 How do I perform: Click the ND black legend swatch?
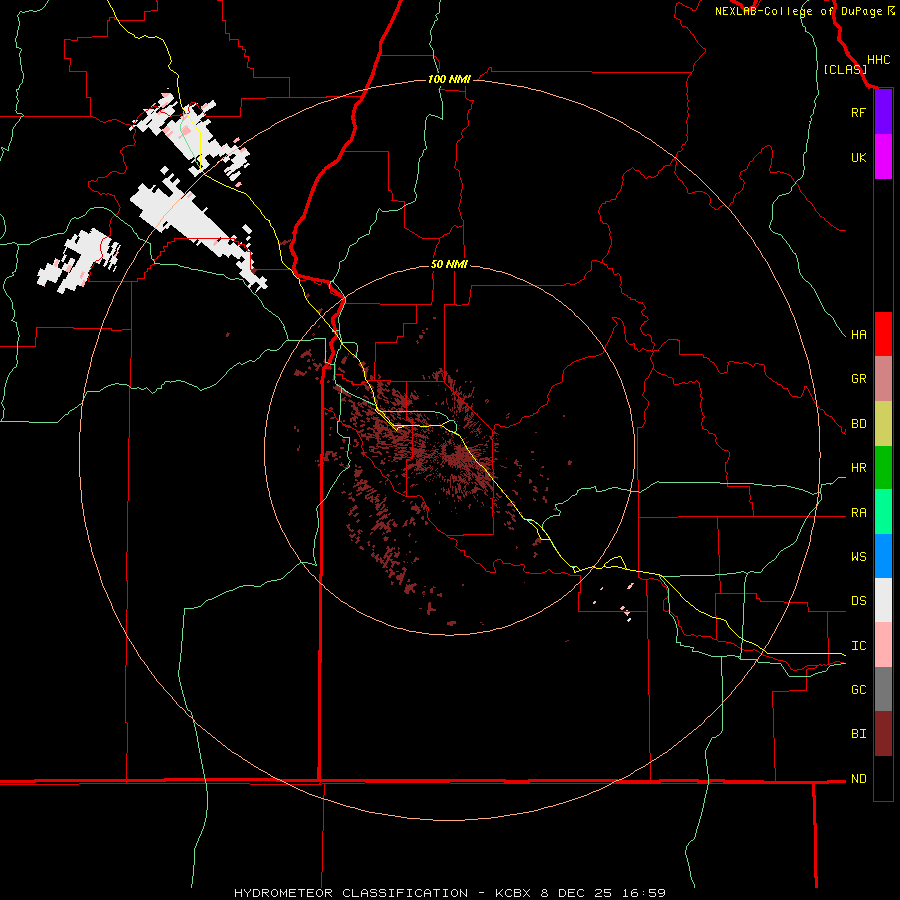pos(883,778)
